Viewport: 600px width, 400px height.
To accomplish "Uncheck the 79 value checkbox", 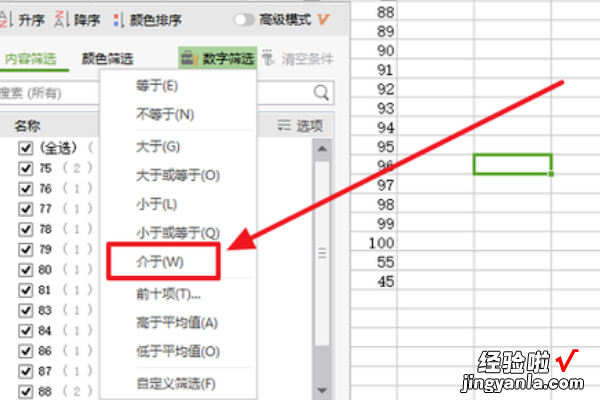I will tap(26, 249).
